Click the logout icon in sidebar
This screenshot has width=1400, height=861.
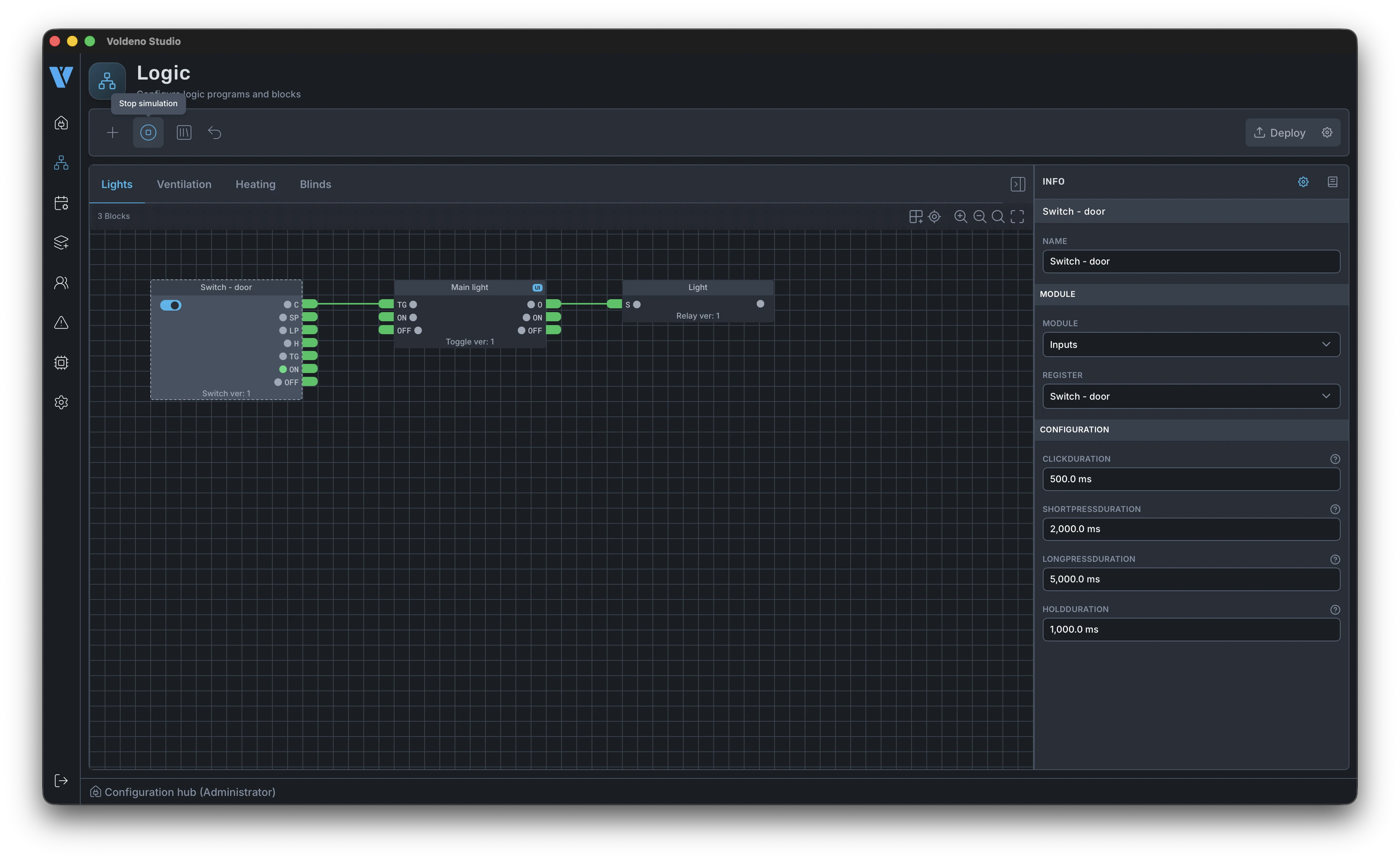click(62, 781)
